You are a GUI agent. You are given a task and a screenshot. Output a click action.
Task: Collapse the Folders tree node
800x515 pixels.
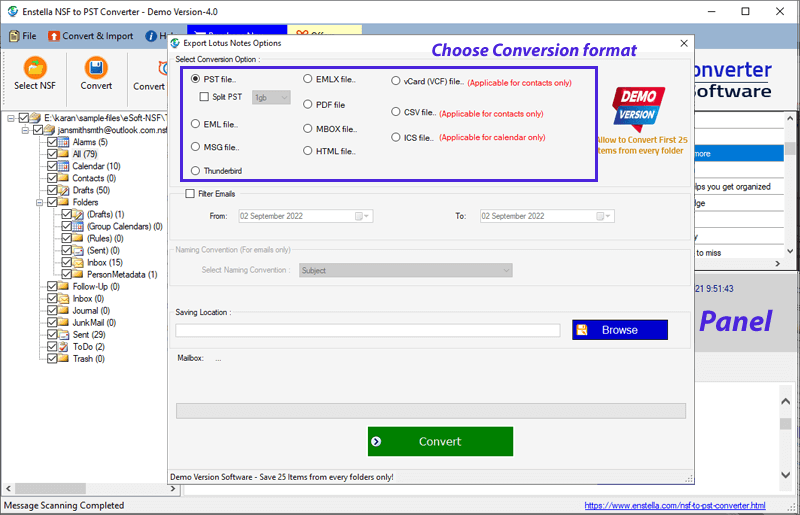[39, 203]
